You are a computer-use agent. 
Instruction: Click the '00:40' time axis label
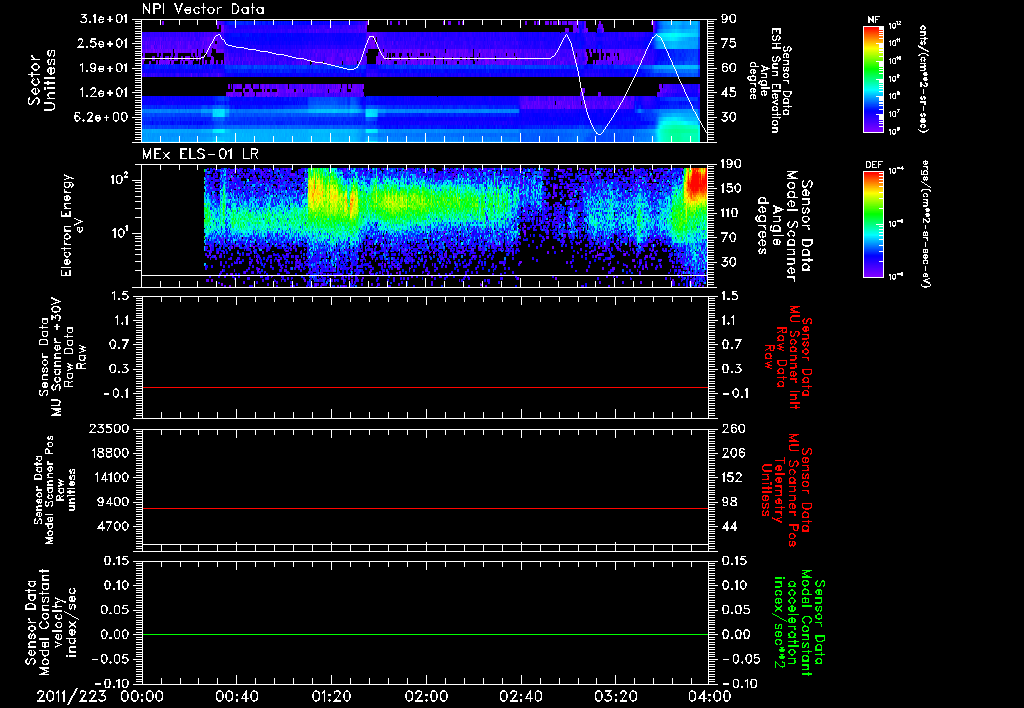tap(236, 696)
